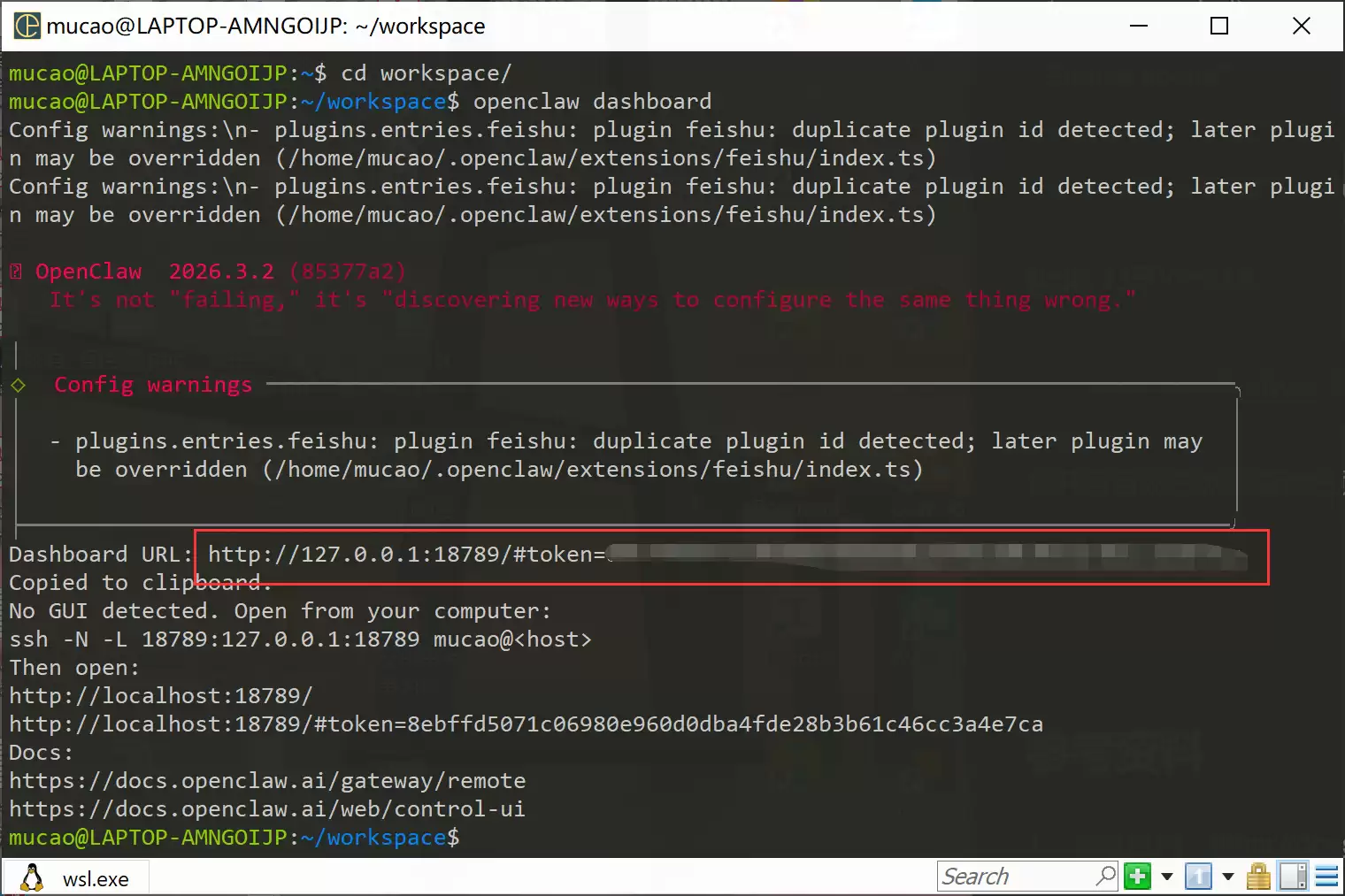Click the Tux penguin icon on the tab

pos(32,877)
